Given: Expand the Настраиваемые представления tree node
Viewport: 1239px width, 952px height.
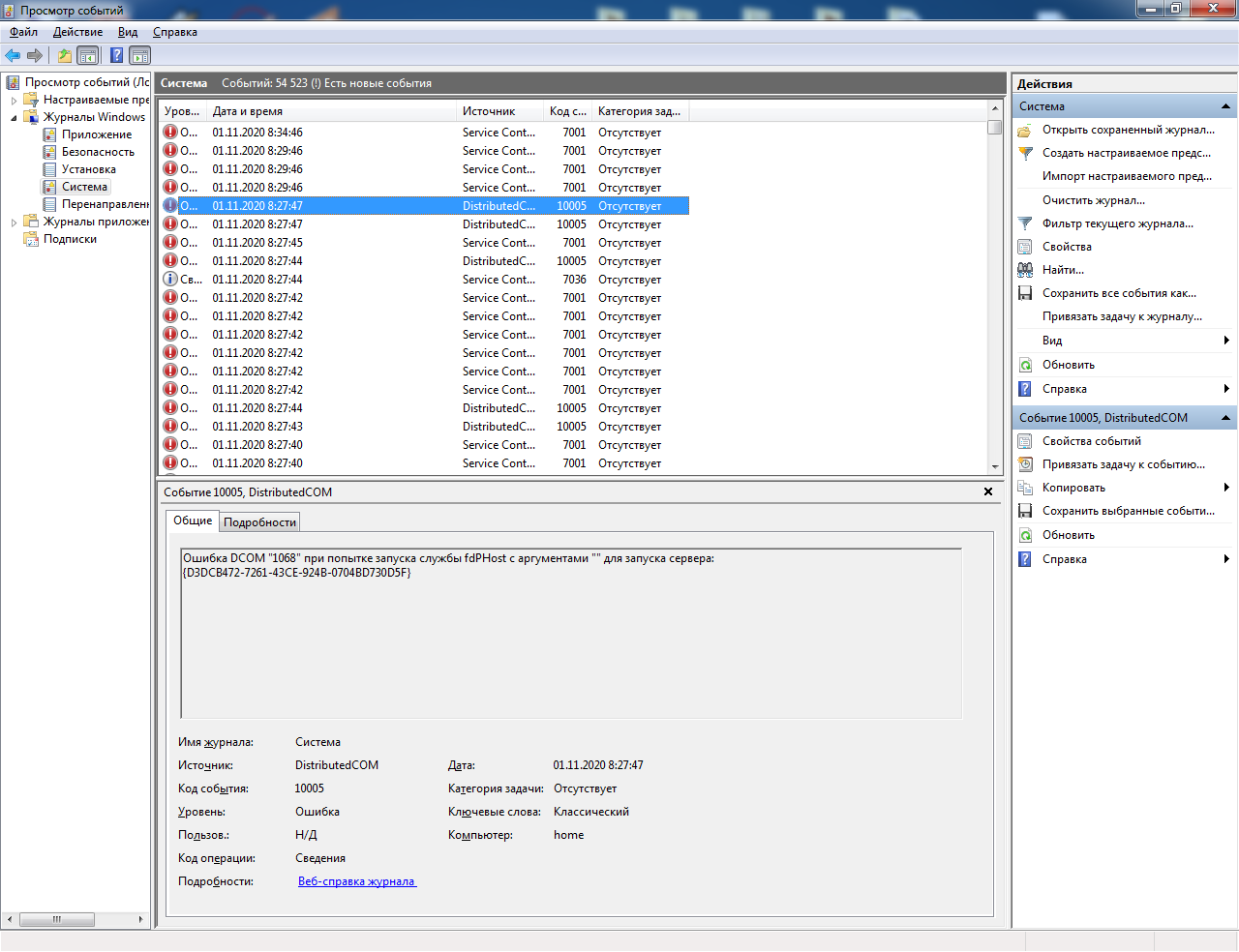Looking at the screenshot, I should (x=14, y=100).
